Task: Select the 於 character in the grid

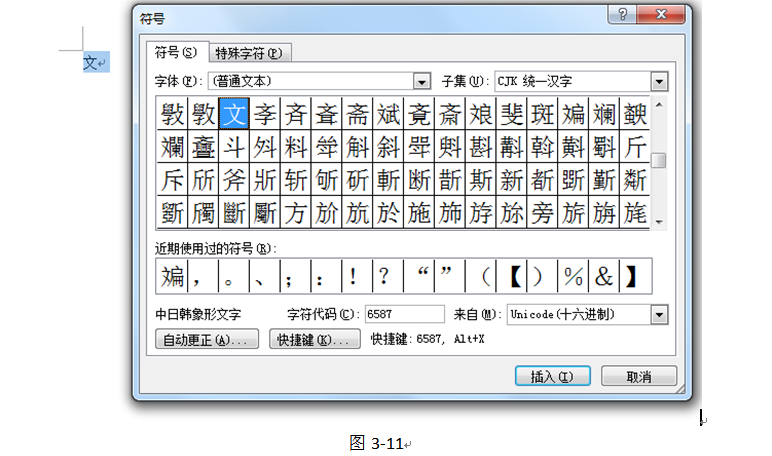Action: 388,213
